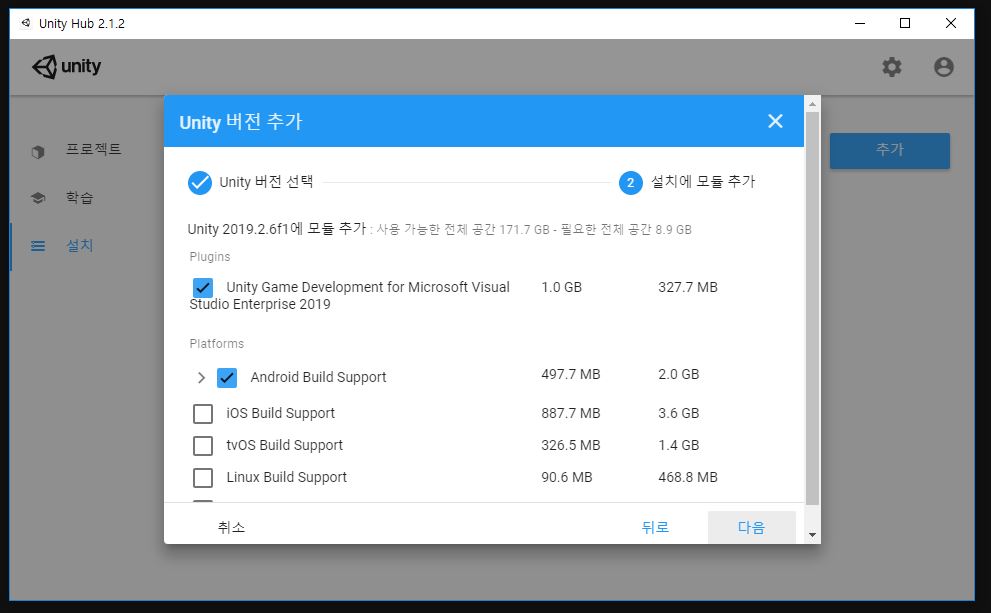Click step 2 circle indicator
Viewport: 991px width, 613px height.
point(630,183)
